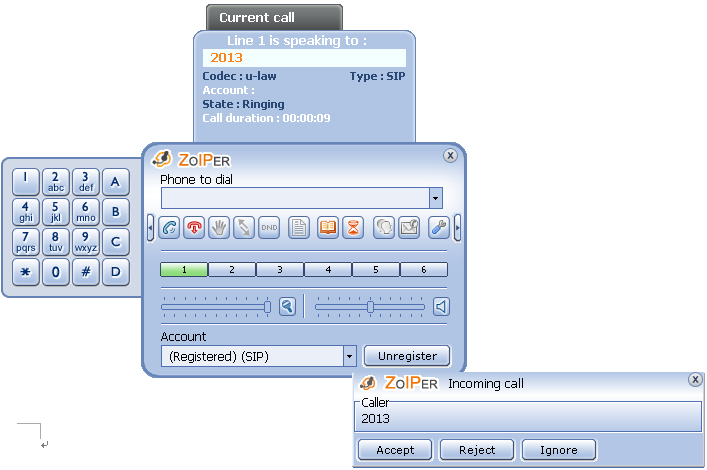Screen dimensions: 707x470
Task: Toggle the DND do-not-disturb button
Action: pyautogui.click(x=269, y=228)
